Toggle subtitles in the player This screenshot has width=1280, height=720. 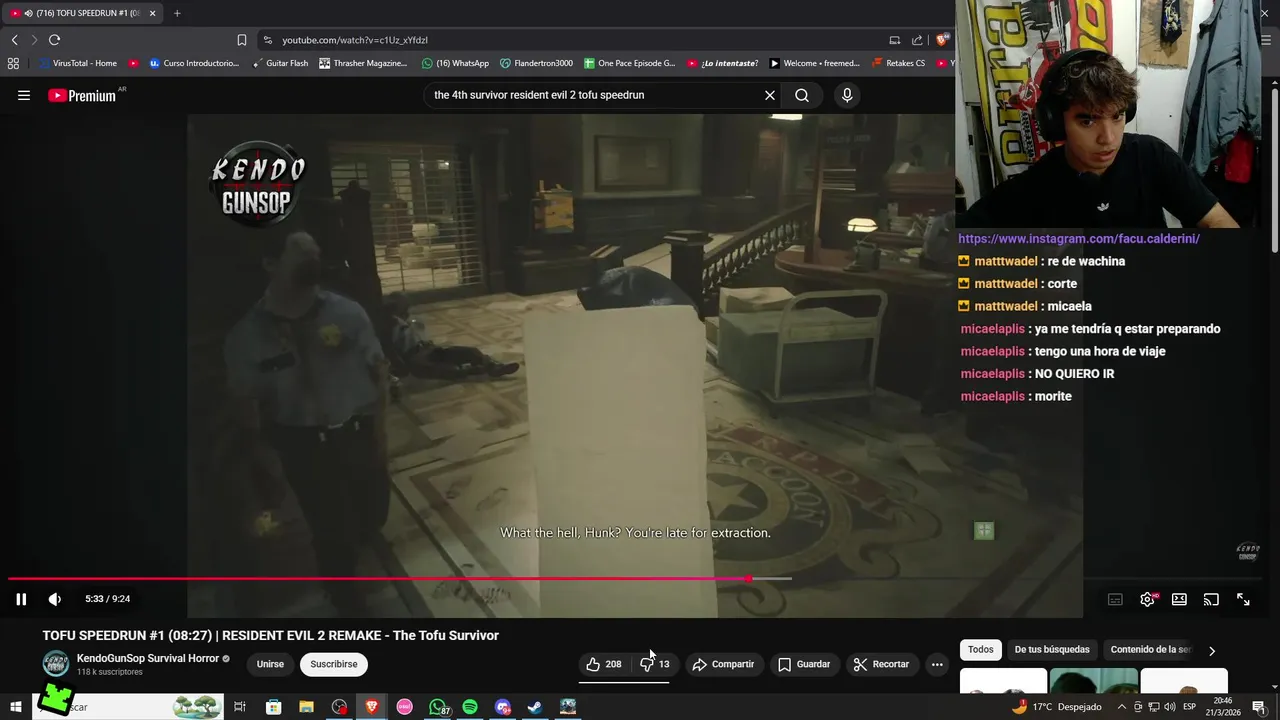pos(1115,599)
